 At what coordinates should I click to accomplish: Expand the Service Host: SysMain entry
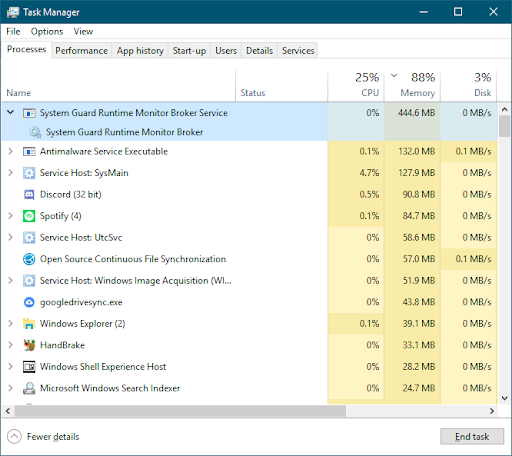(11, 173)
